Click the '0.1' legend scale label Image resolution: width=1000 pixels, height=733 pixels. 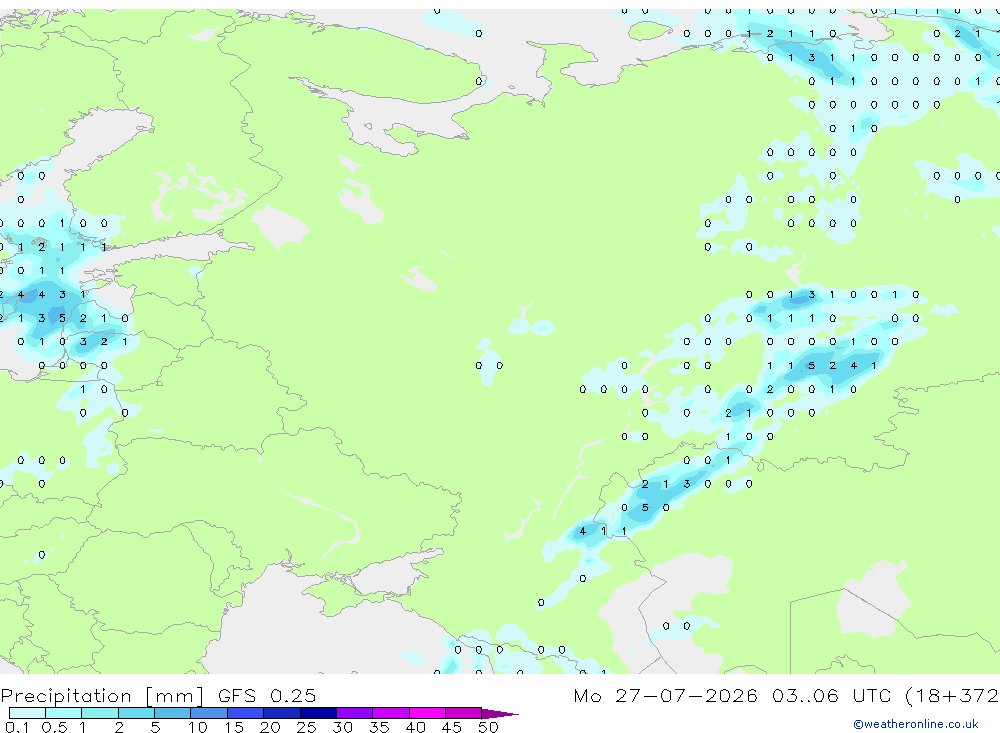pyautogui.click(x=16, y=727)
